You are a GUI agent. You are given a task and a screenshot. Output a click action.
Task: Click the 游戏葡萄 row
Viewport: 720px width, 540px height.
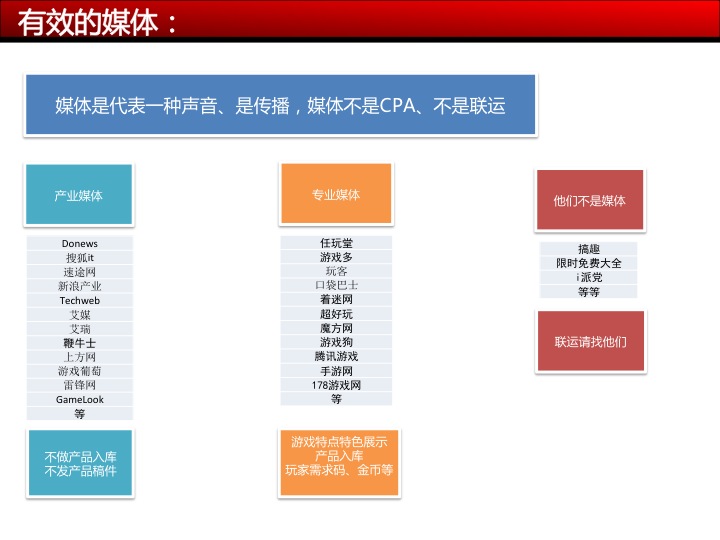click(80, 371)
